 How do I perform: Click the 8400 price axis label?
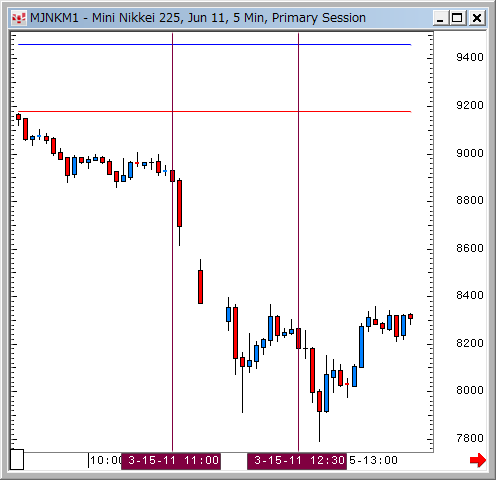(x=470, y=295)
